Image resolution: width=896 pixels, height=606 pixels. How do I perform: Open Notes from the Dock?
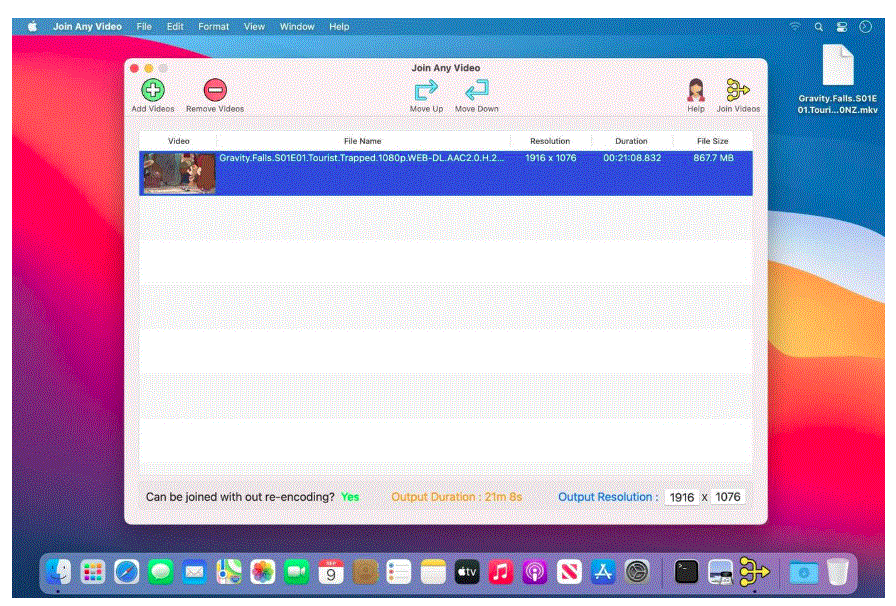click(x=433, y=572)
